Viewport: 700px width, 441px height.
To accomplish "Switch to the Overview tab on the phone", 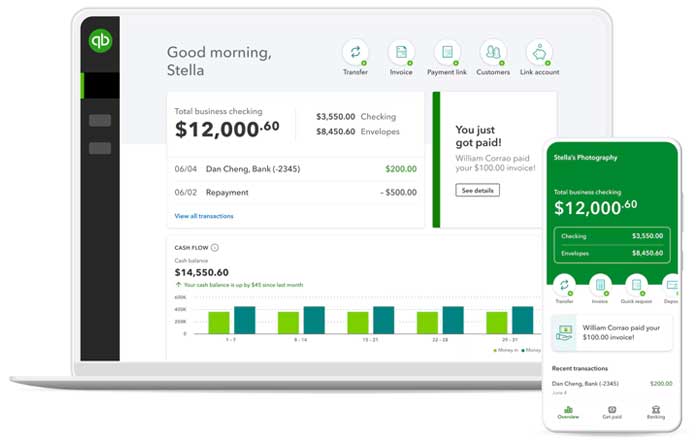I will pos(568,412).
